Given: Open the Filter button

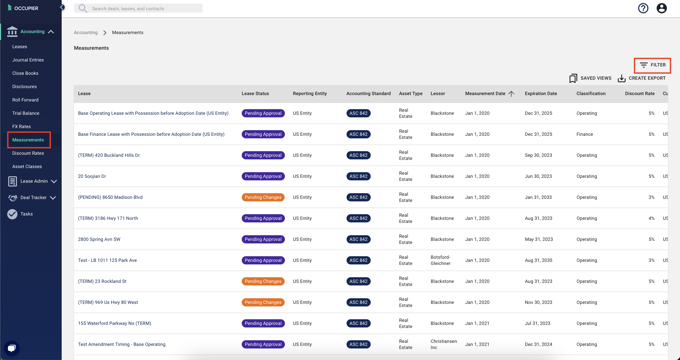Looking at the screenshot, I should pos(653,65).
